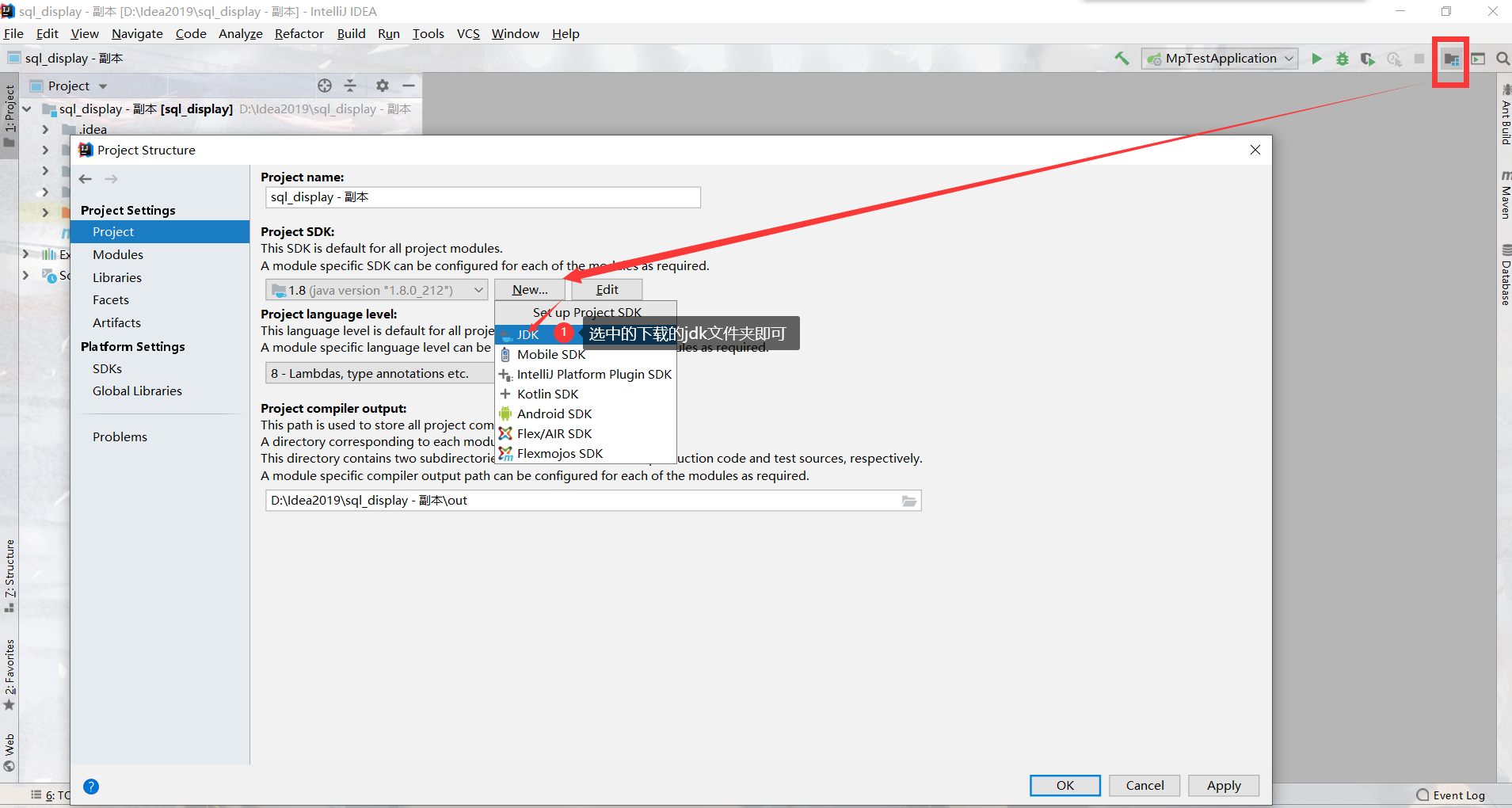Open Database side panel

coord(1505,275)
